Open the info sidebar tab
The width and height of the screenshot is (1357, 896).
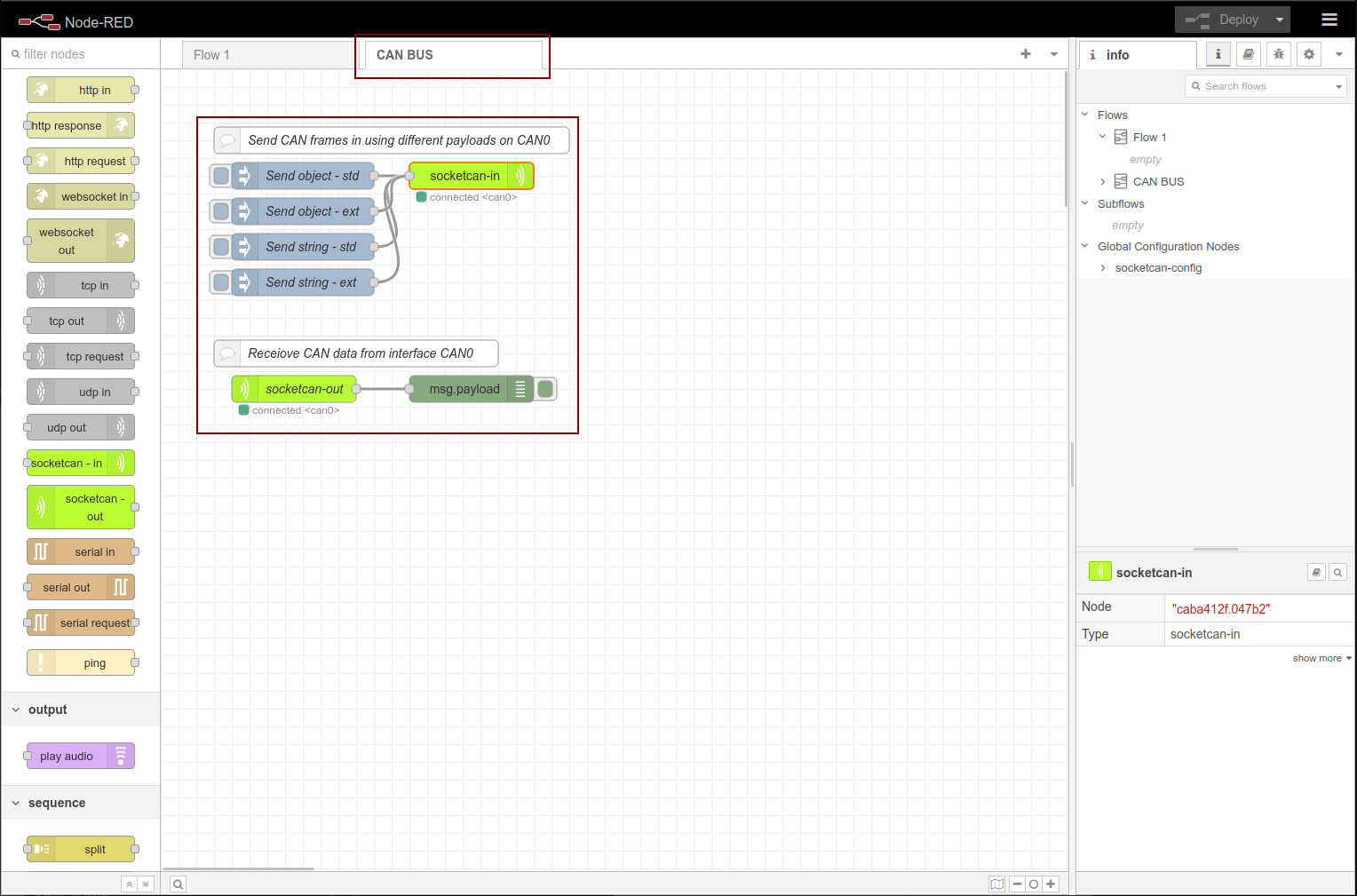[1138, 55]
